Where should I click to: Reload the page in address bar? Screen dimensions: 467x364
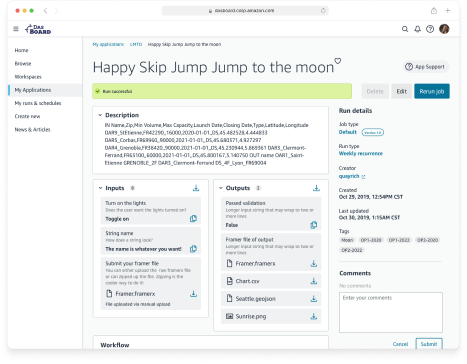323,11
